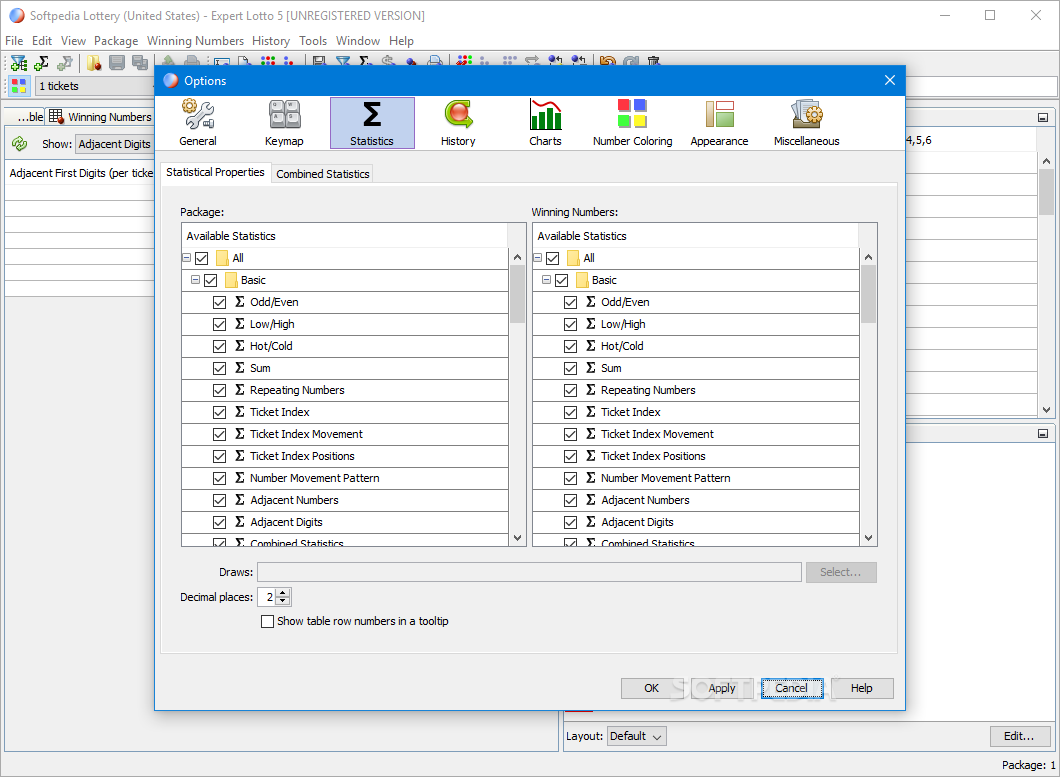The image size is (1060, 777).
Task: Click the Decimal places value field
Action: click(x=268, y=597)
